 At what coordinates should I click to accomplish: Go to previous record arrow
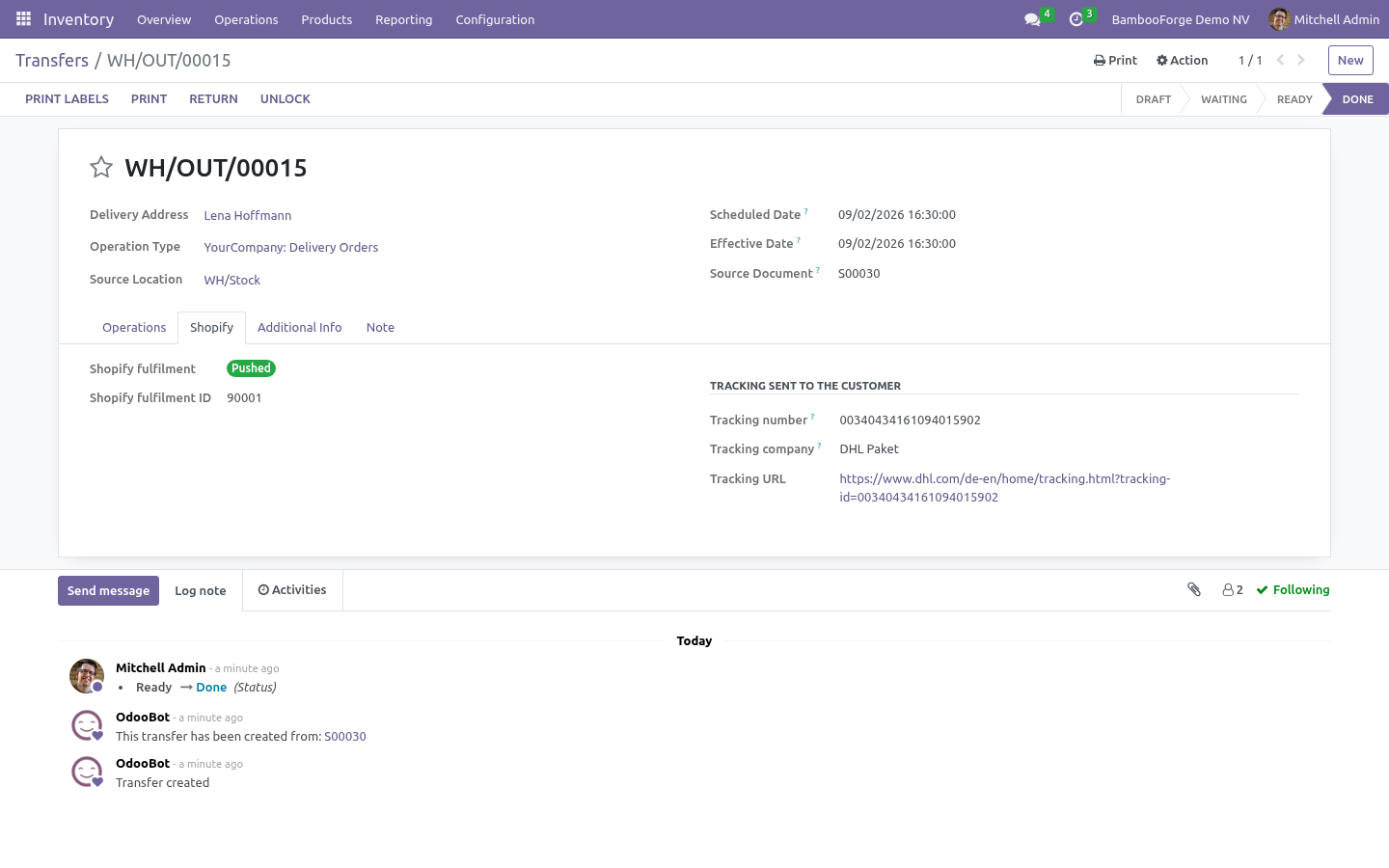click(x=1280, y=60)
